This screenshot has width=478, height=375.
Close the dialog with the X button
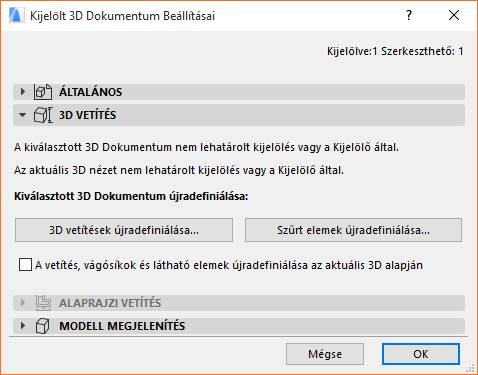pyautogui.click(x=454, y=15)
